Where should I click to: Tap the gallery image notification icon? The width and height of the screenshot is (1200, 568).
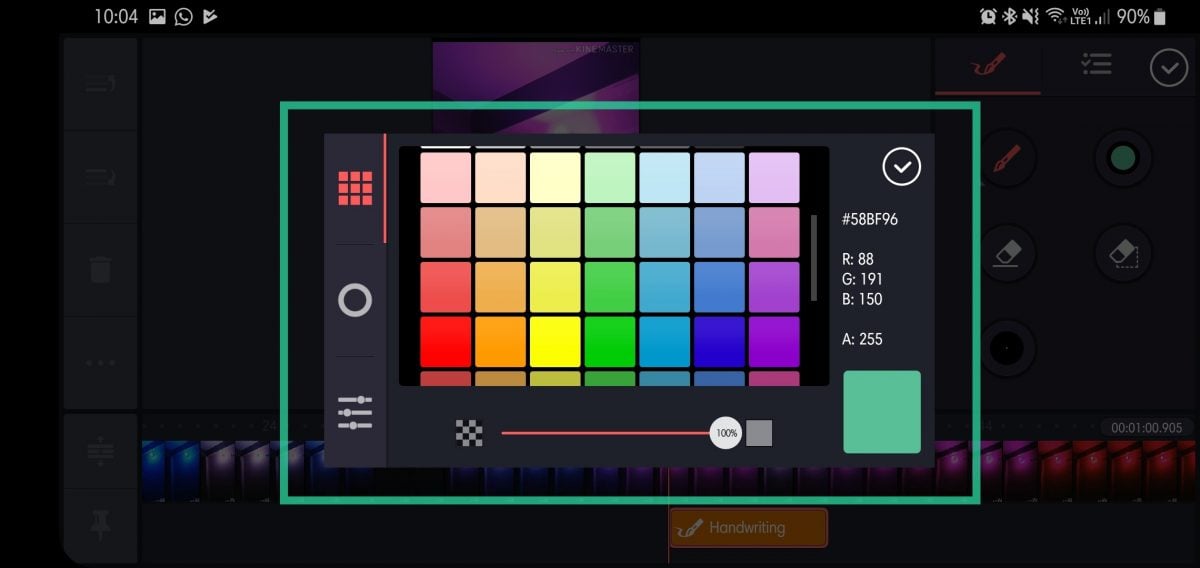coord(157,16)
